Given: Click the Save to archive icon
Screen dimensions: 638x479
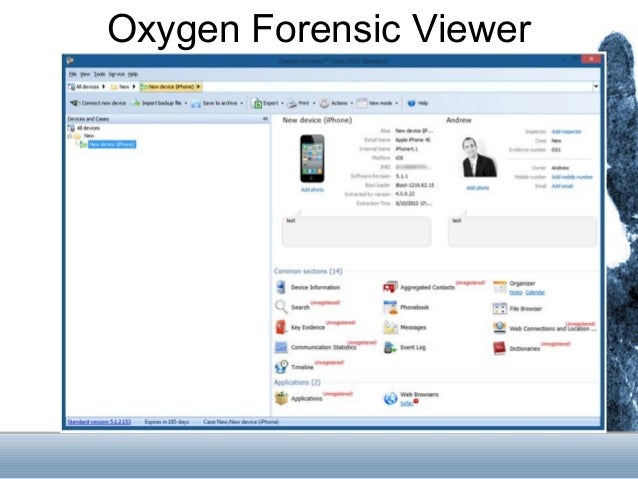Looking at the screenshot, I should tap(196, 104).
